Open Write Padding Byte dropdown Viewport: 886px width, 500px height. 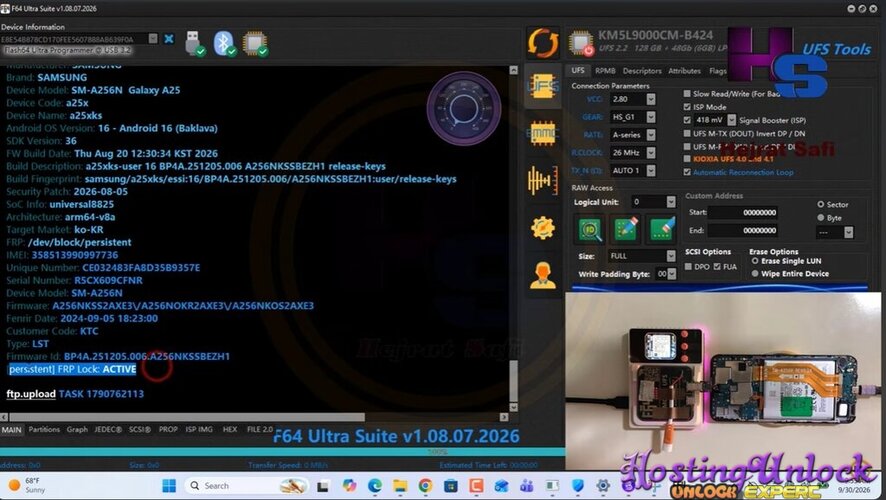[x=672, y=274]
